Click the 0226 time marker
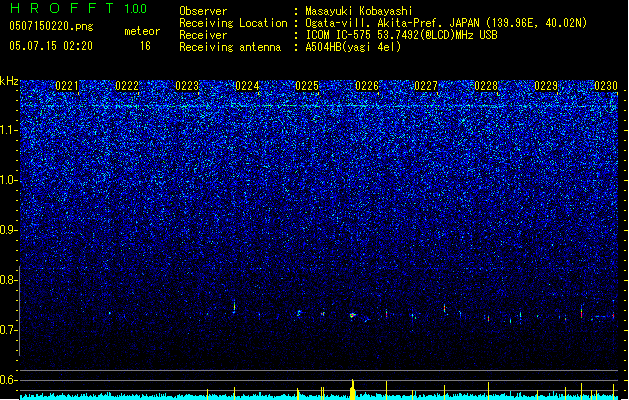 [x=367, y=86]
